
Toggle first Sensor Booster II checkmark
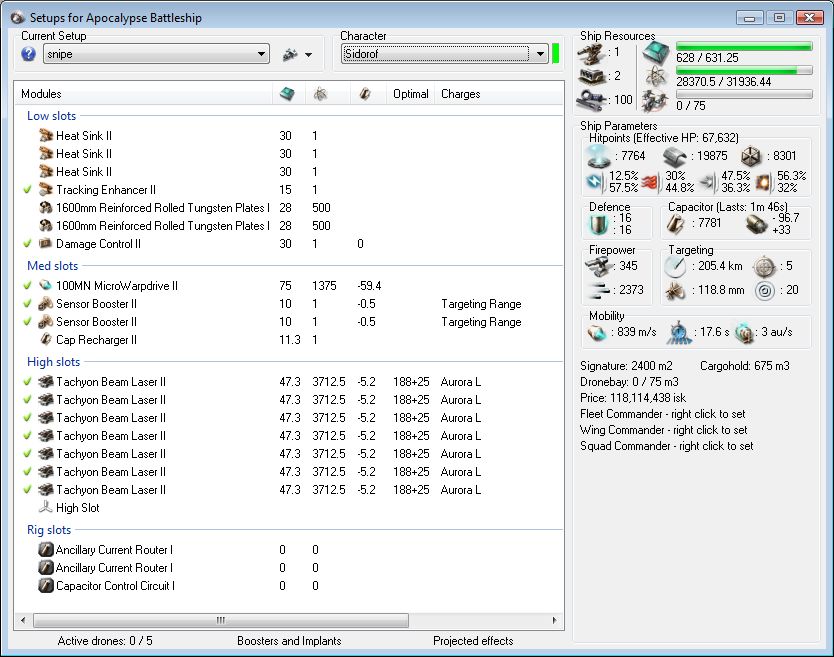28,304
